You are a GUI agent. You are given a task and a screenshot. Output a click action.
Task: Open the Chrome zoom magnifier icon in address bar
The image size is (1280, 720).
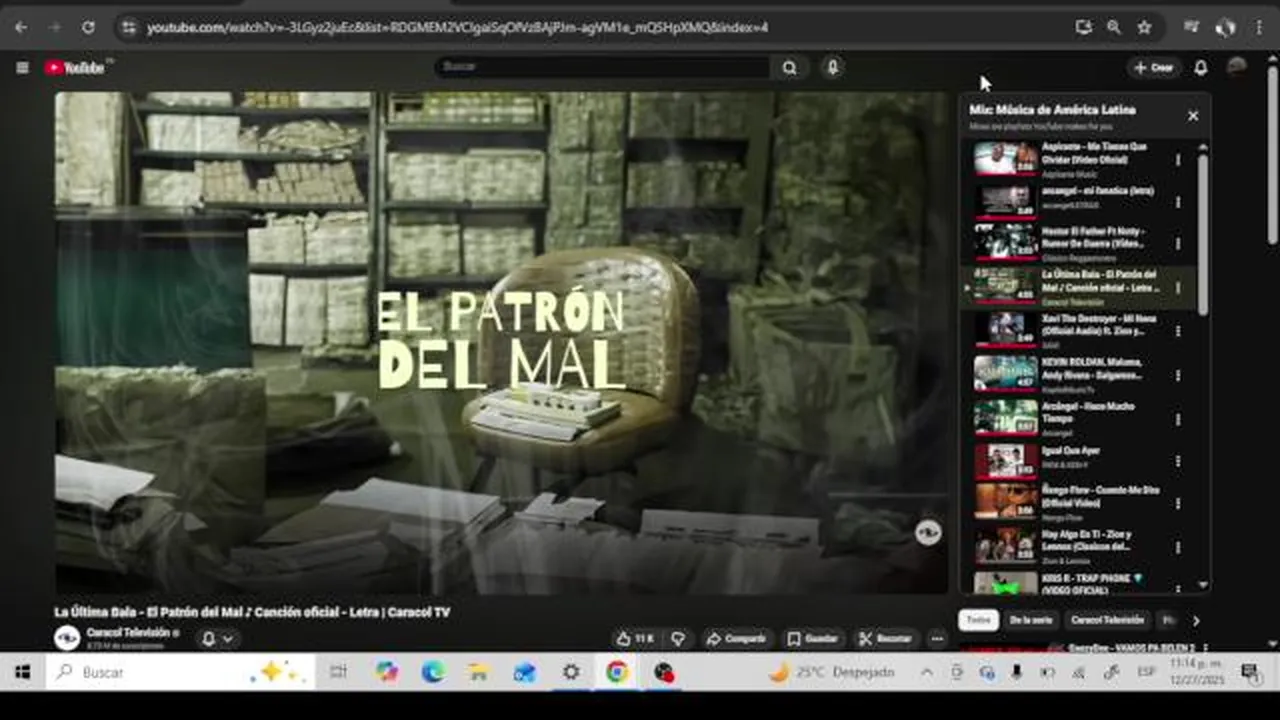pyautogui.click(x=1113, y=28)
